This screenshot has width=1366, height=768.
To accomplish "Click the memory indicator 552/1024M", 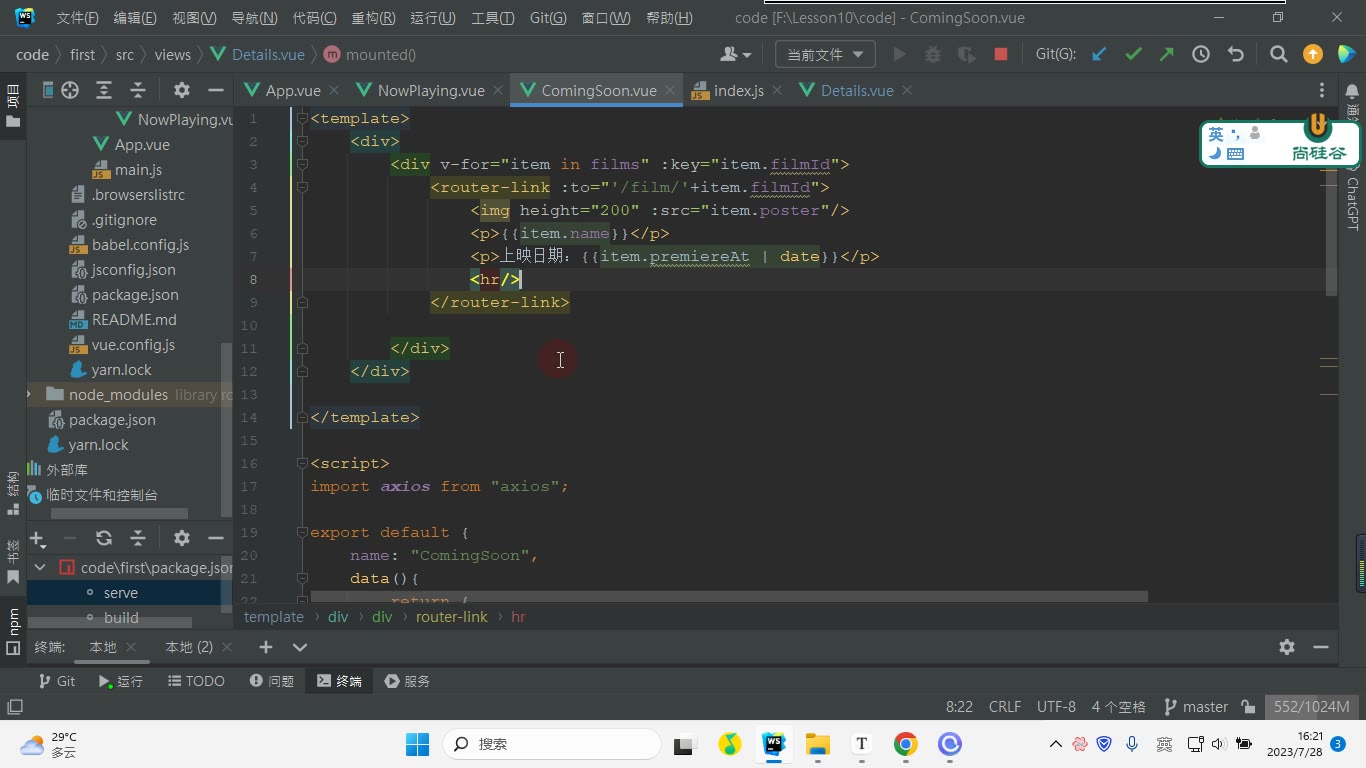I will click(1311, 707).
